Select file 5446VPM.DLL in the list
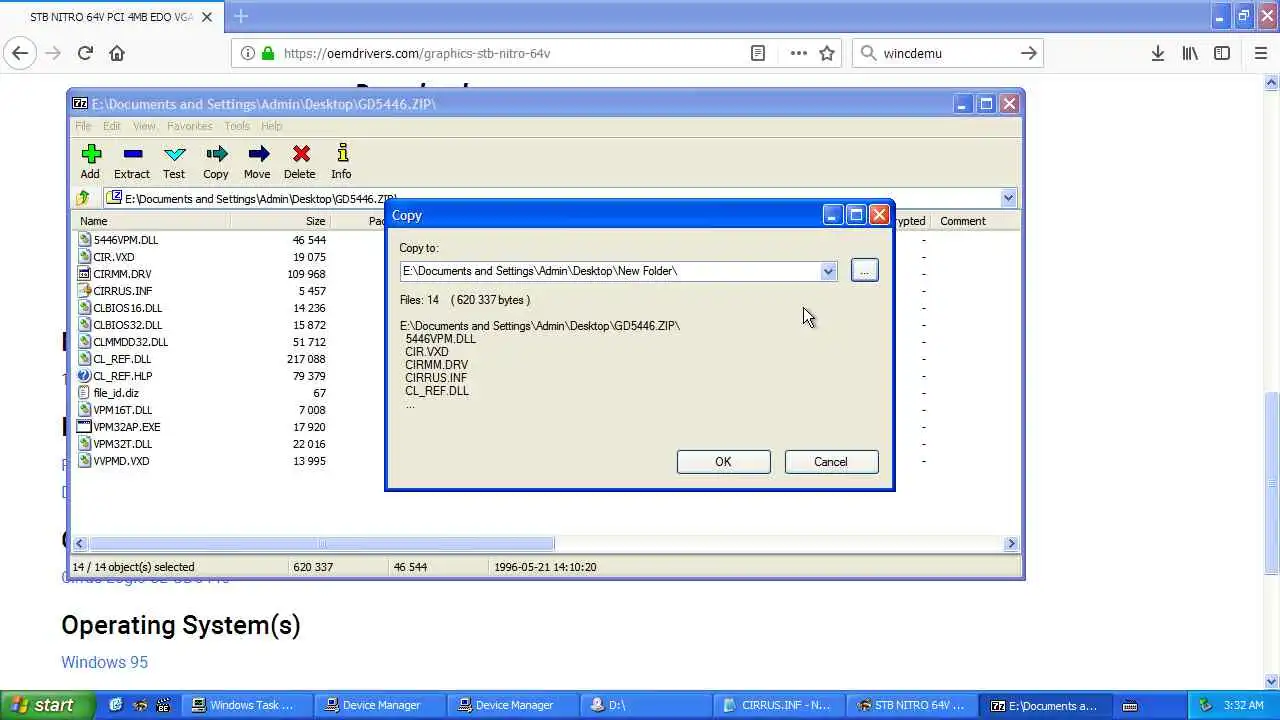This screenshot has width=1280, height=720. point(126,240)
